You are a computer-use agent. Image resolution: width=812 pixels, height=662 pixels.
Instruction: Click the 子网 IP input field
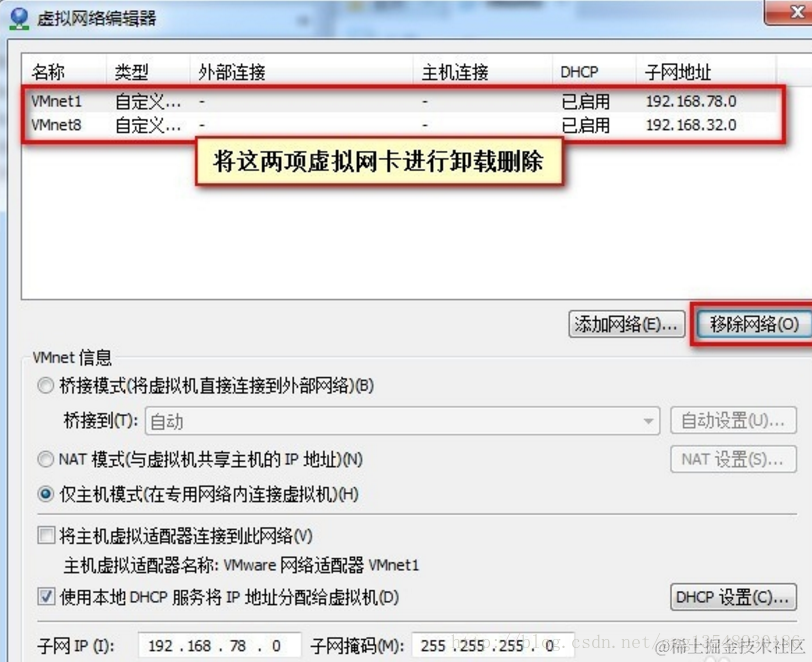pos(220,646)
